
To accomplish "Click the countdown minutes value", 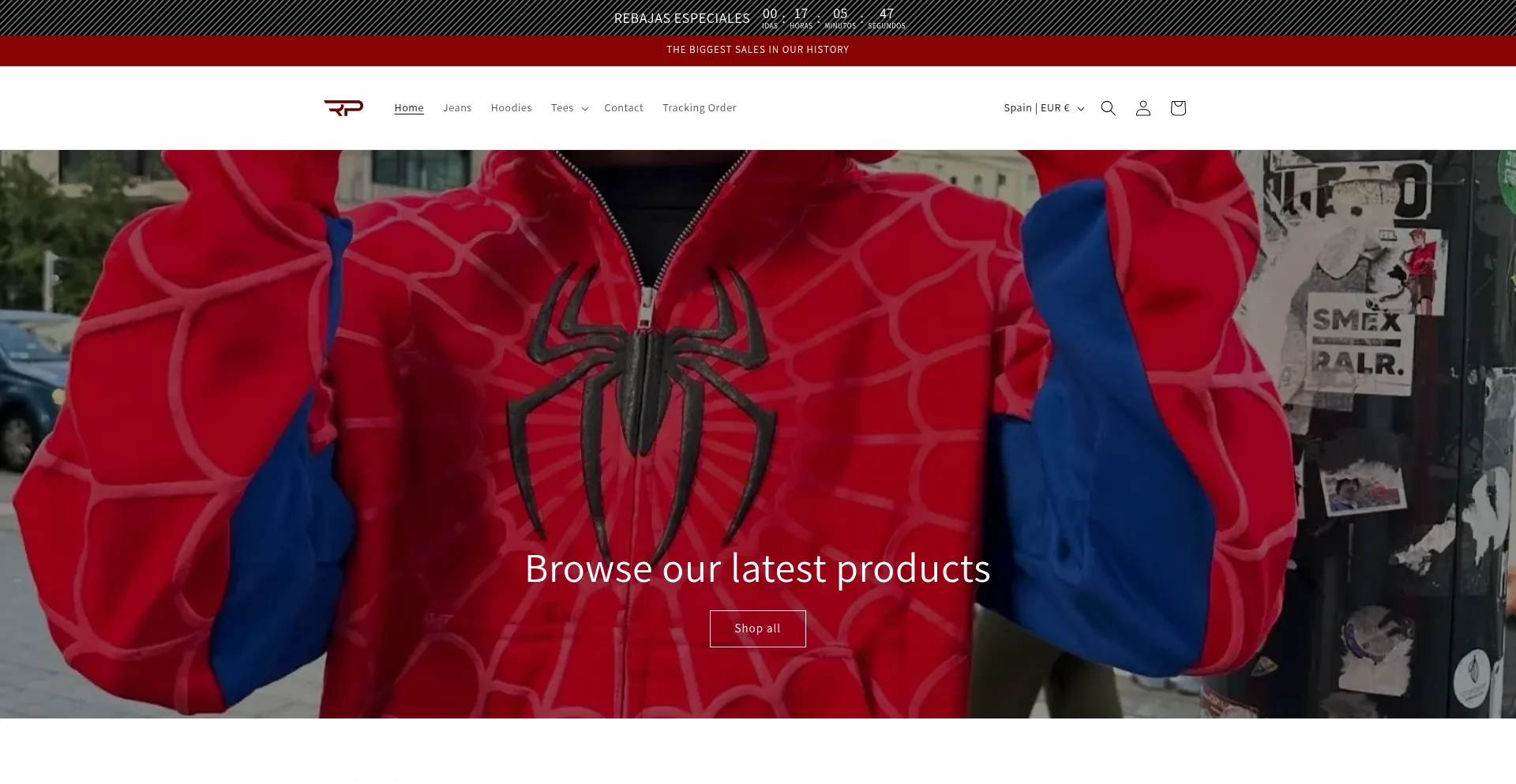I will (840, 14).
